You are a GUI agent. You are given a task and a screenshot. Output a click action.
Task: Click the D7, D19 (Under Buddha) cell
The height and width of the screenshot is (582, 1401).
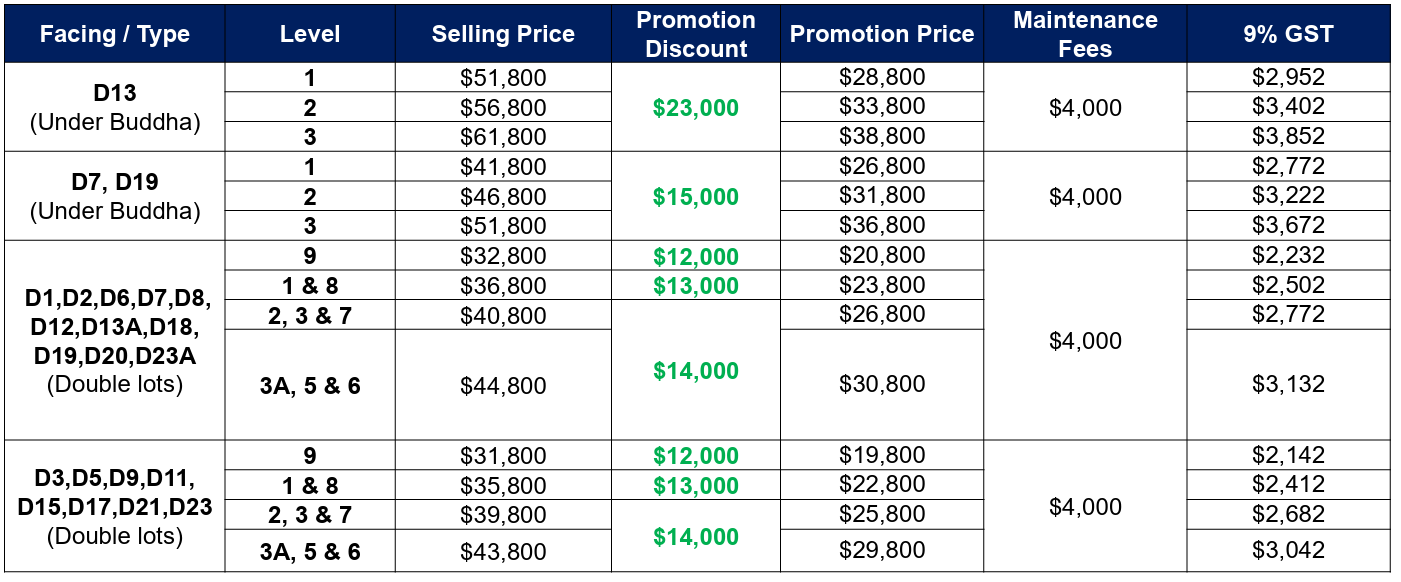115,196
